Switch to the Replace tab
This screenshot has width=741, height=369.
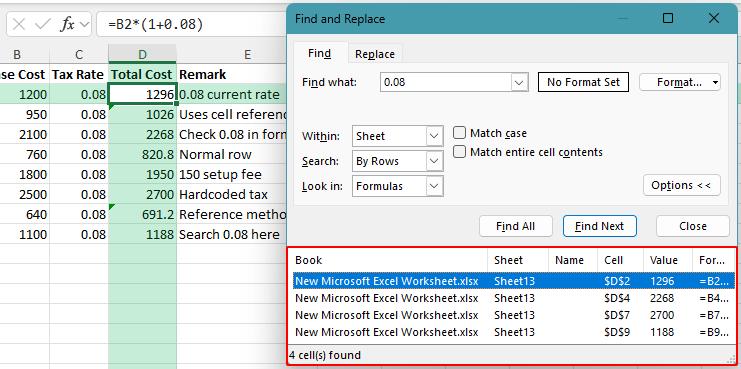(375, 54)
